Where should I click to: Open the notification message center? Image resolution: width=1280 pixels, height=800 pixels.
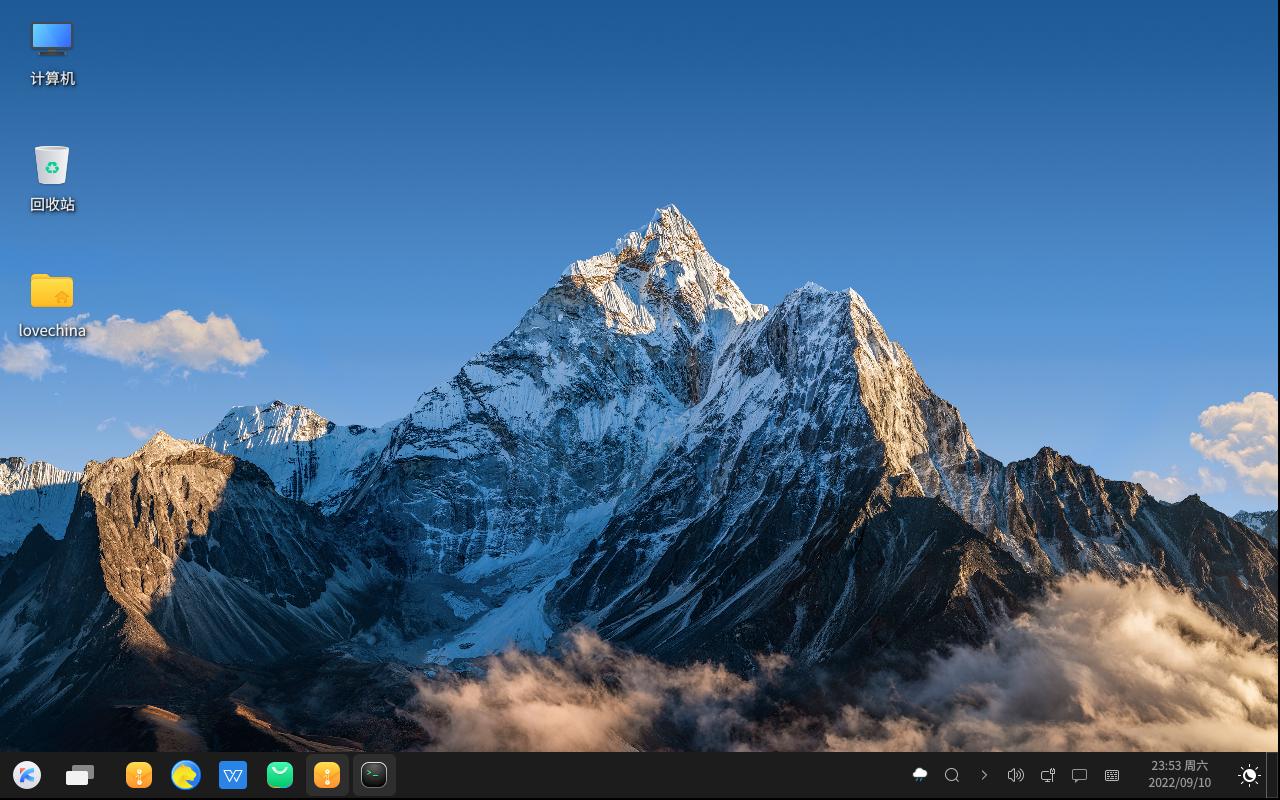(x=1080, y=775)
